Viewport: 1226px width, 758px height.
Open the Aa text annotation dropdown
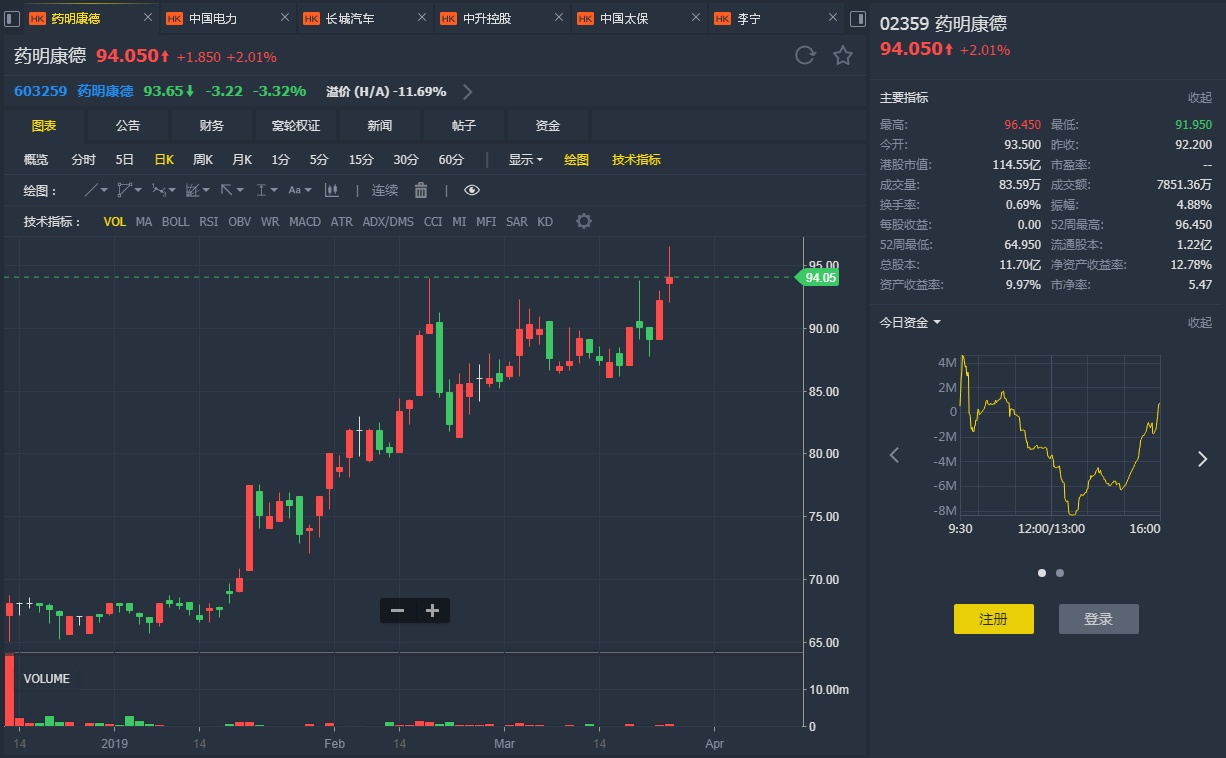pyautogui.click(x=300, y=190)
